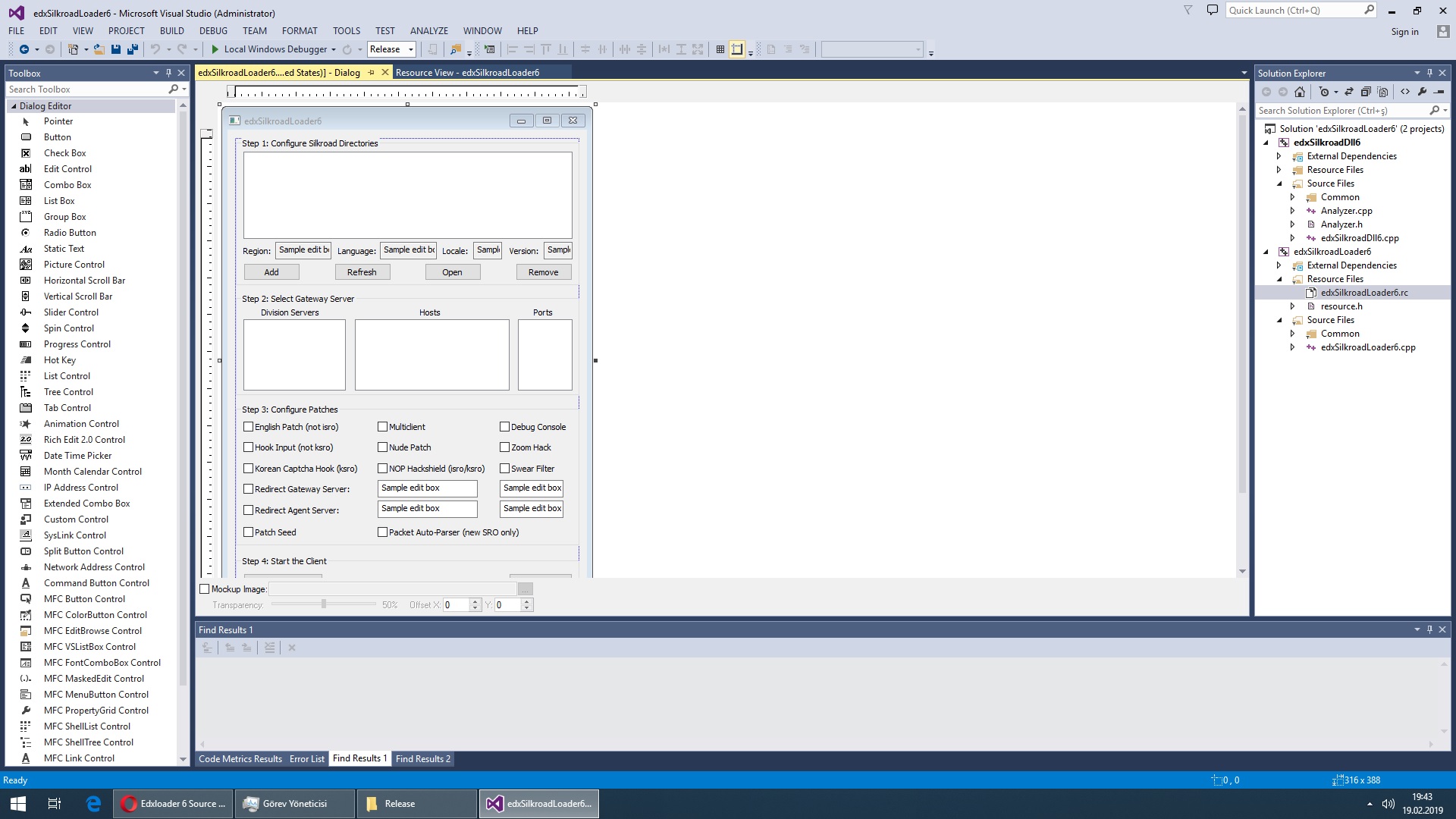Click the feedback speech bubble icon
The height and width of the screenshot is (819, 1456).
[1213, 10]
